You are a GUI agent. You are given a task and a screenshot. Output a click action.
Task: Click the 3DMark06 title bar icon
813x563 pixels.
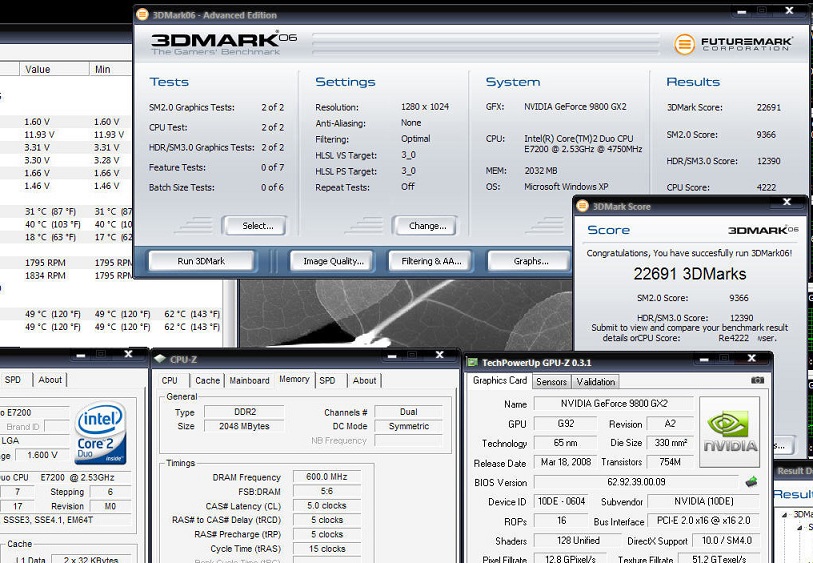pyautogui.click(x=142, y=15)
